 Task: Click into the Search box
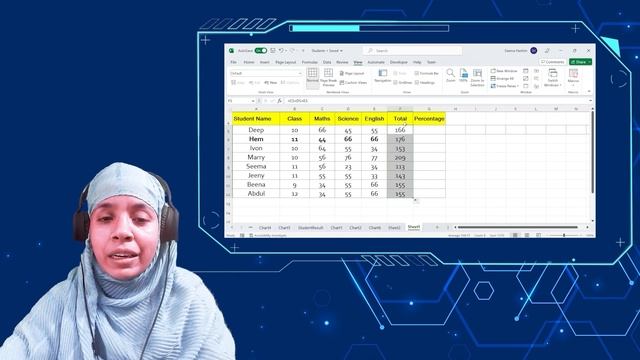point(412,51)
